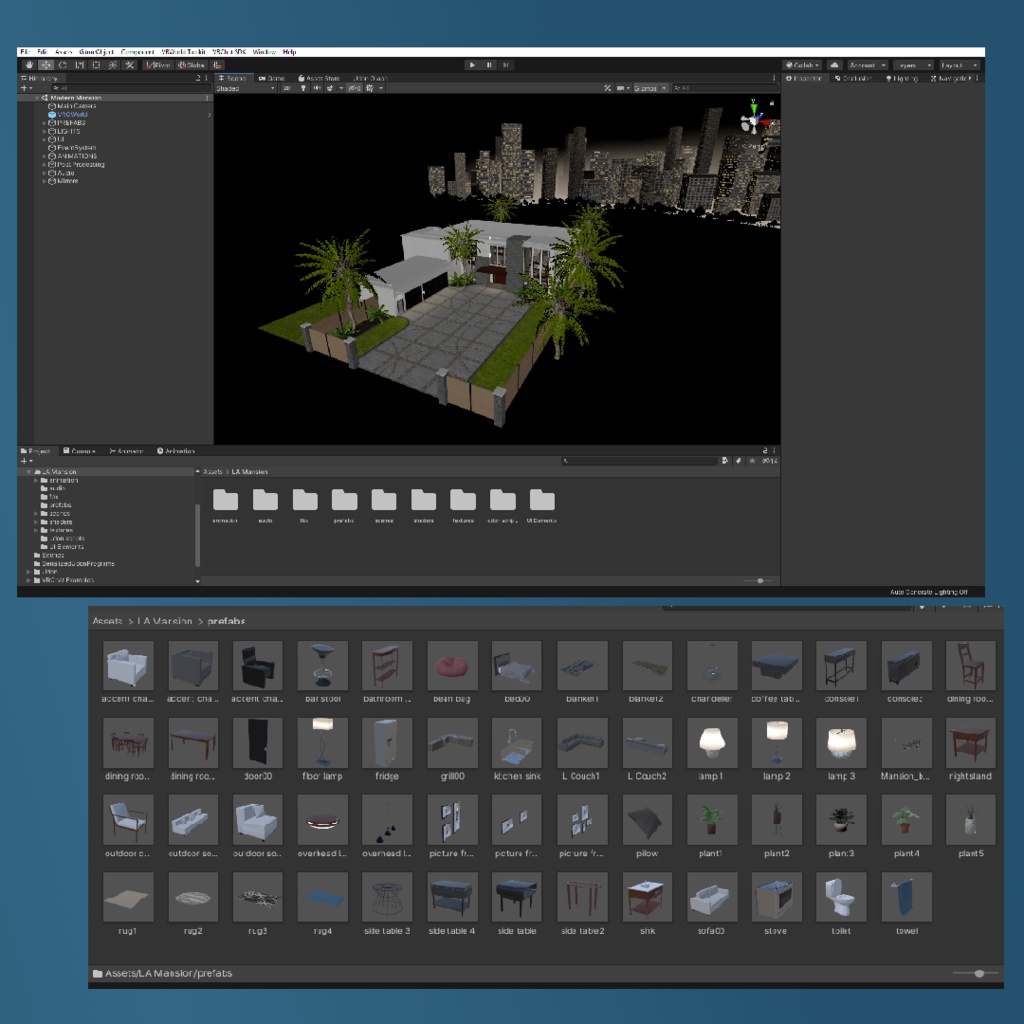This screenshot has width=1024, height=1024.
Task: Select the Hand tool for panning
Action: coord(29,65)
